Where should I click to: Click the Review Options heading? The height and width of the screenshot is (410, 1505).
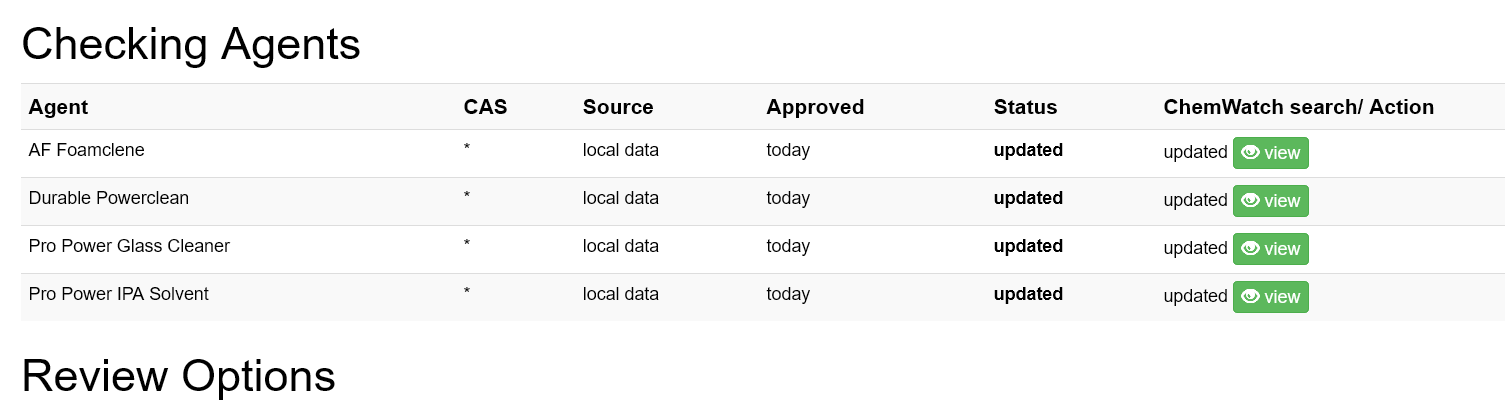[178, 376]
